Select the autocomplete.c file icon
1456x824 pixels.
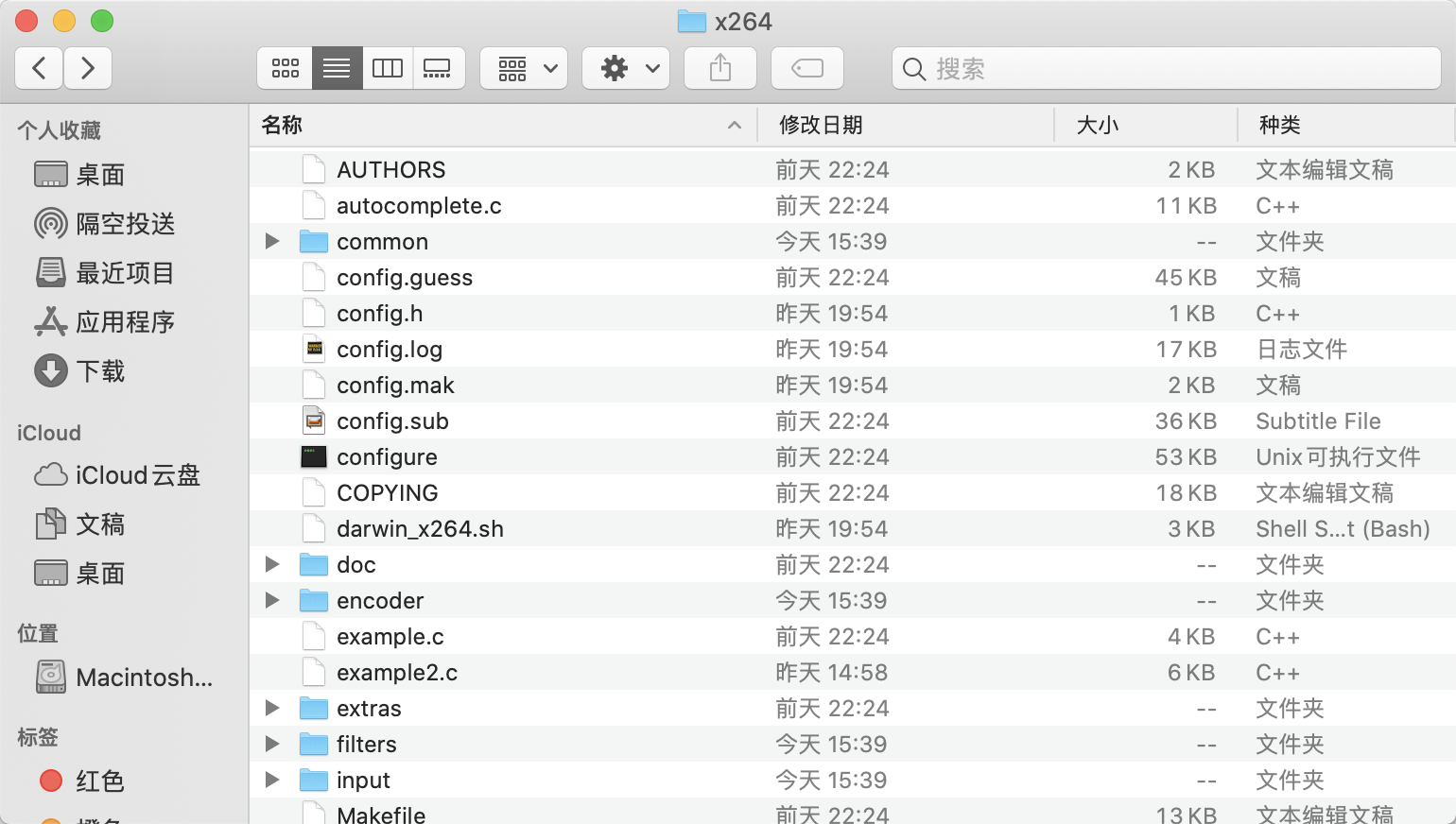(x=314, y=205)
